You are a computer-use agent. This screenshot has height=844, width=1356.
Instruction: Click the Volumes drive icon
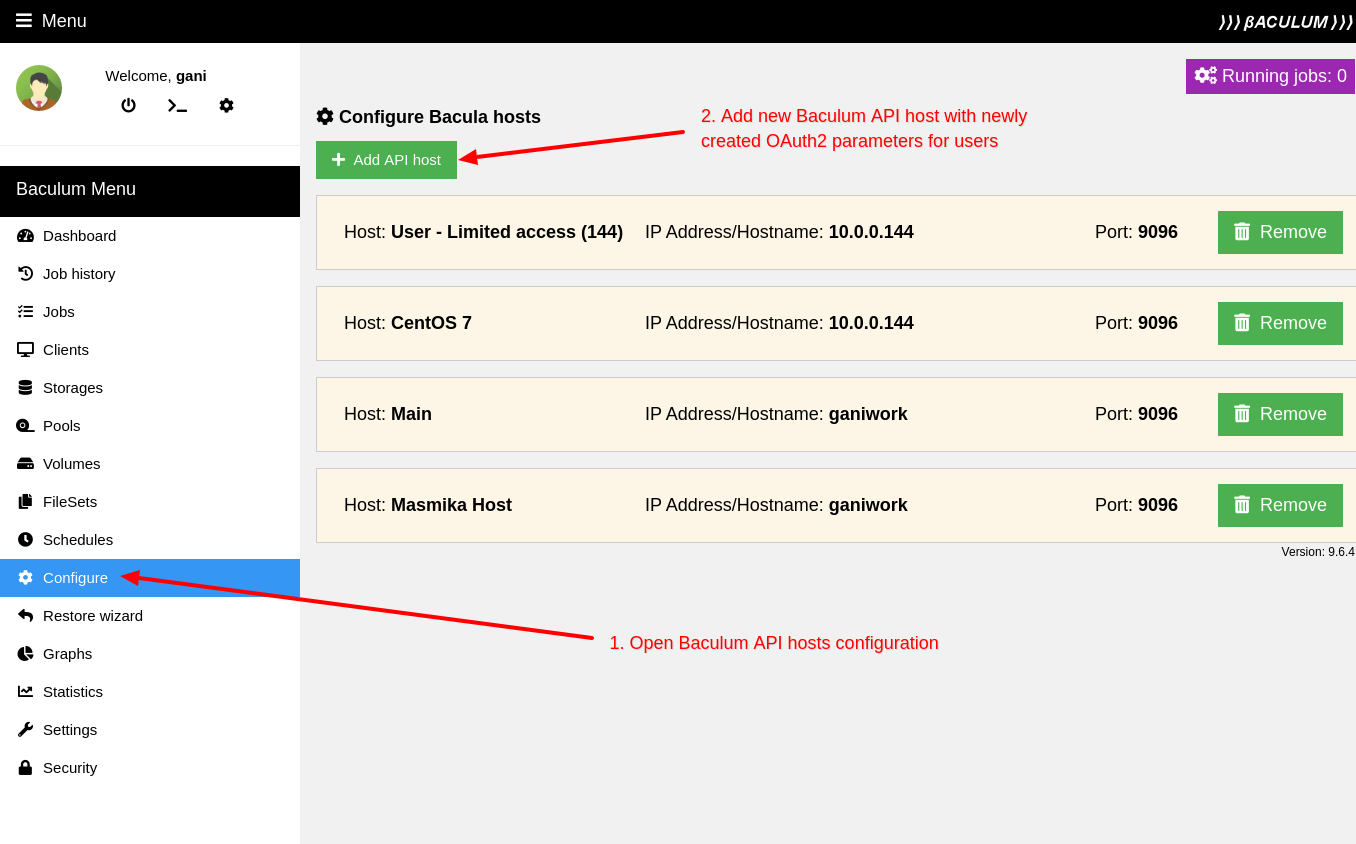(x=25, y=464)
